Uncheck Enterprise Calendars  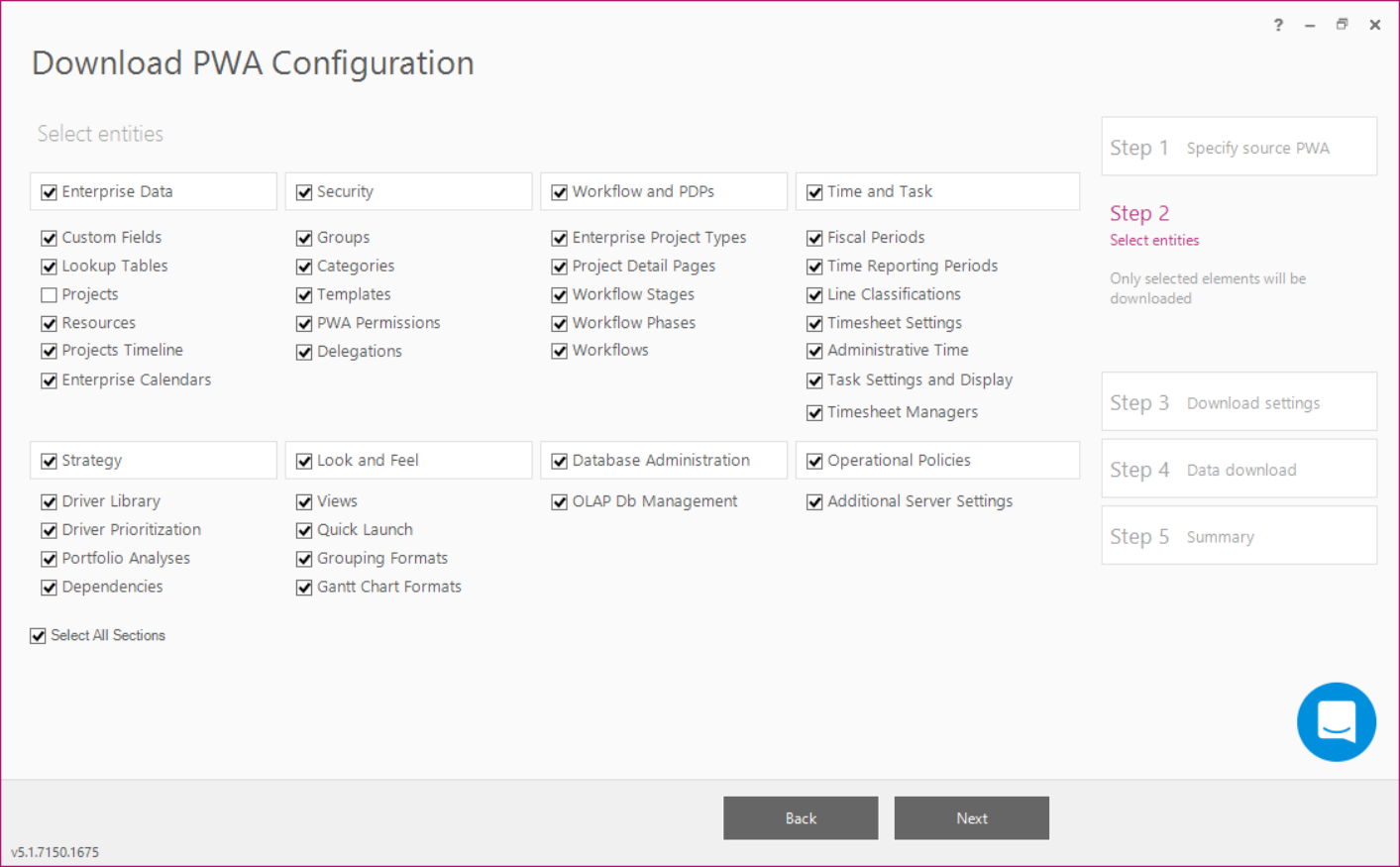pos(49,380)
